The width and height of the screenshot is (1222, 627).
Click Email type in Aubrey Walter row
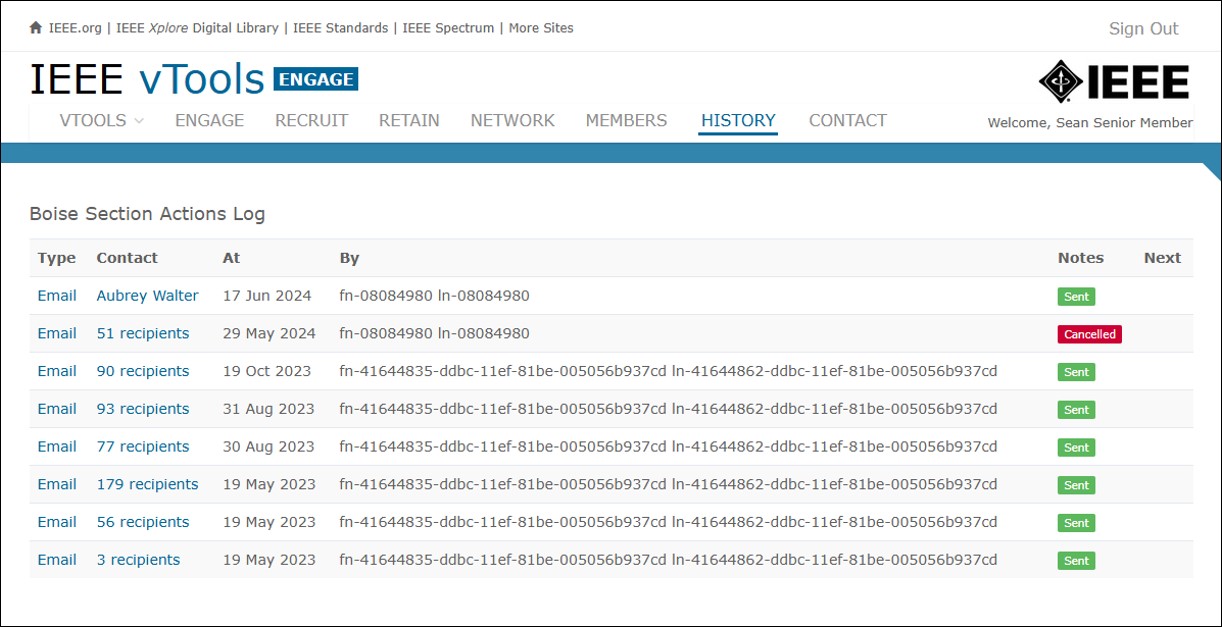pyautogui.click(x=57, y=296)
